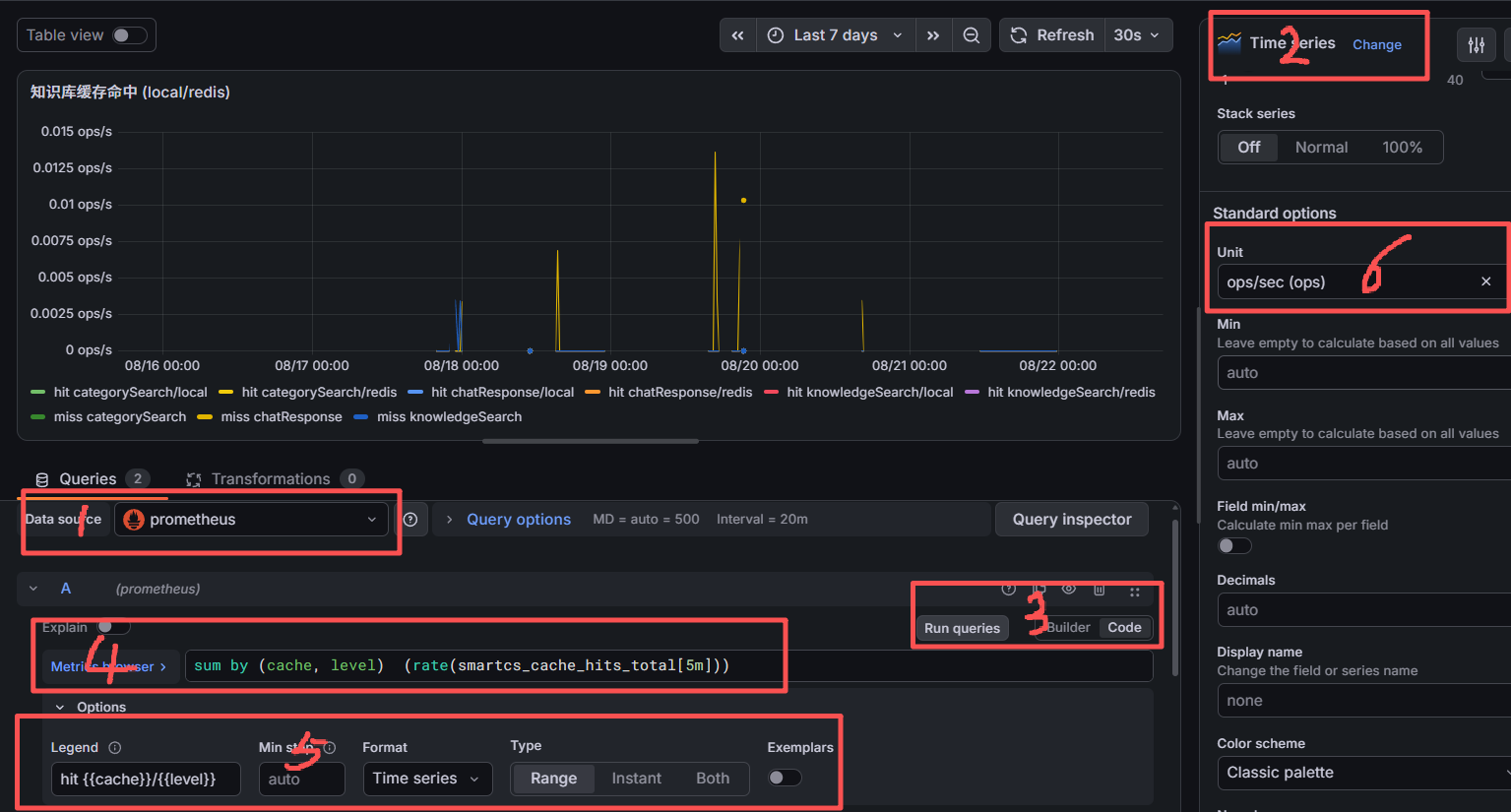The image size is (1511, 812).
Task: Toggle Table view switch
Action: [129, 35]
